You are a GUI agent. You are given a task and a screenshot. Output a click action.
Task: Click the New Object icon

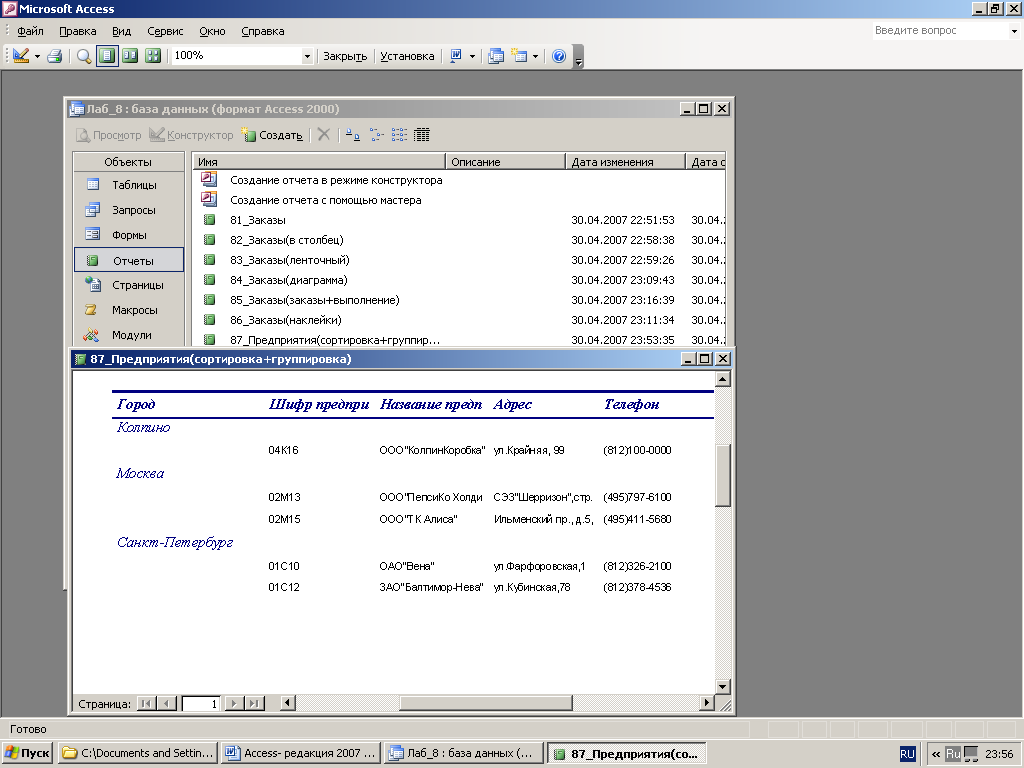pos(519,56)
